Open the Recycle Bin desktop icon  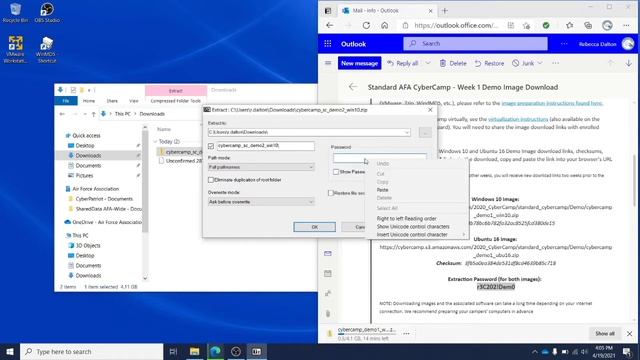coord(15,12)
